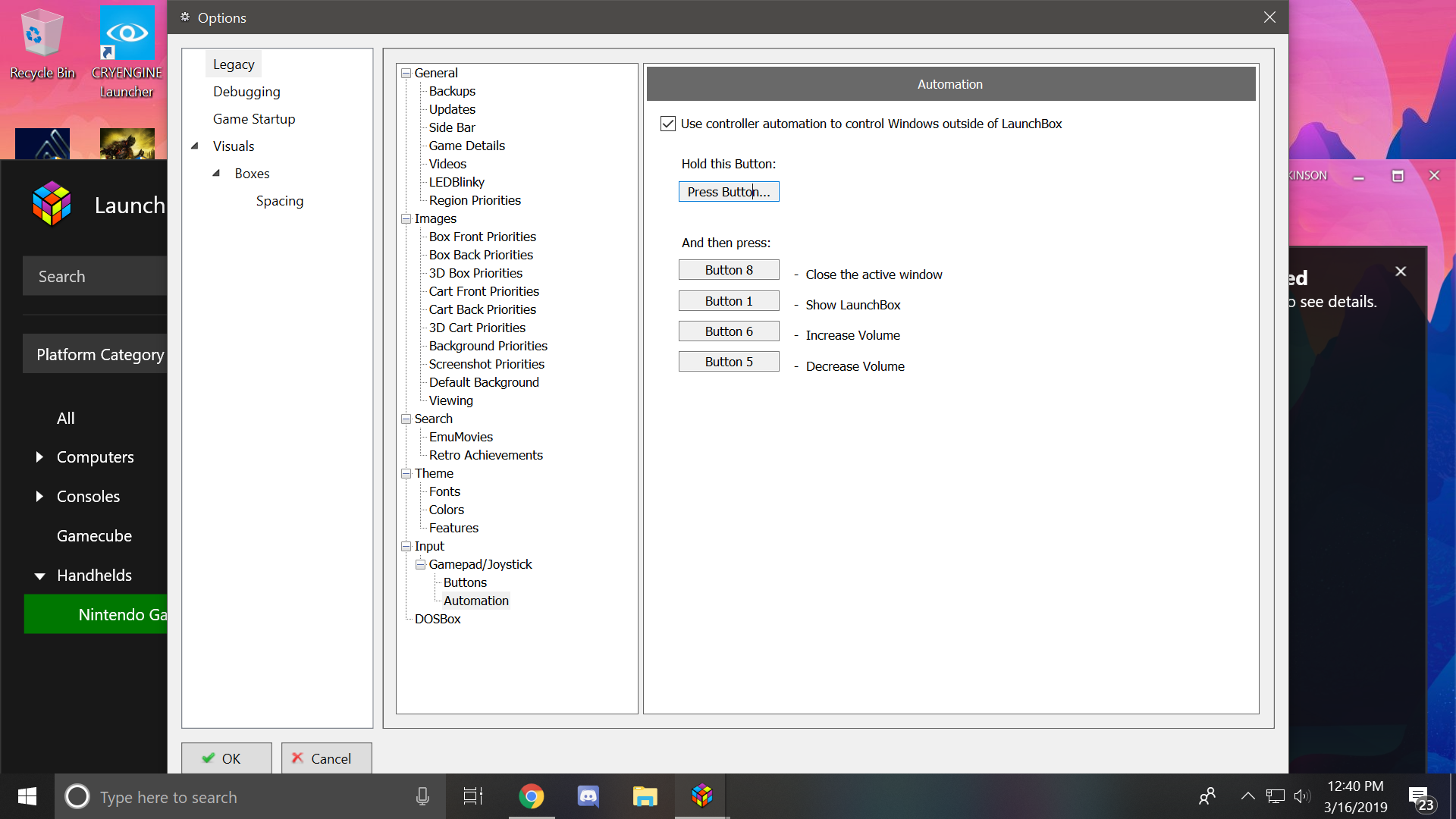Image resolution: width=1456 pixels, height=819 pixels.
Task: Open the Windows Start menu
Action: (27, 797)
